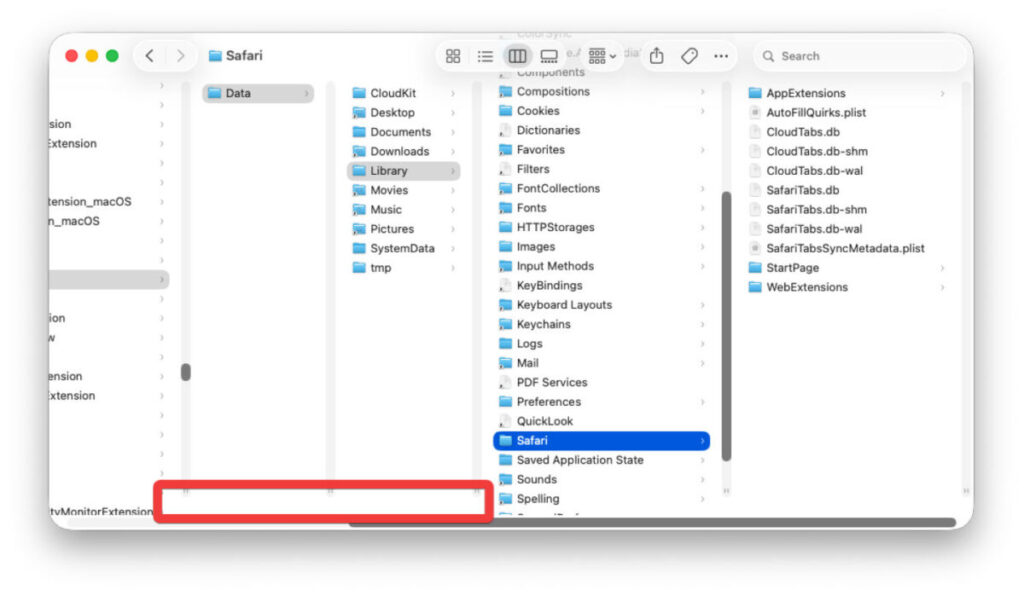Open the AppExtensions folder
This screenshot has width=1024, height=596.
click(848, 93)
